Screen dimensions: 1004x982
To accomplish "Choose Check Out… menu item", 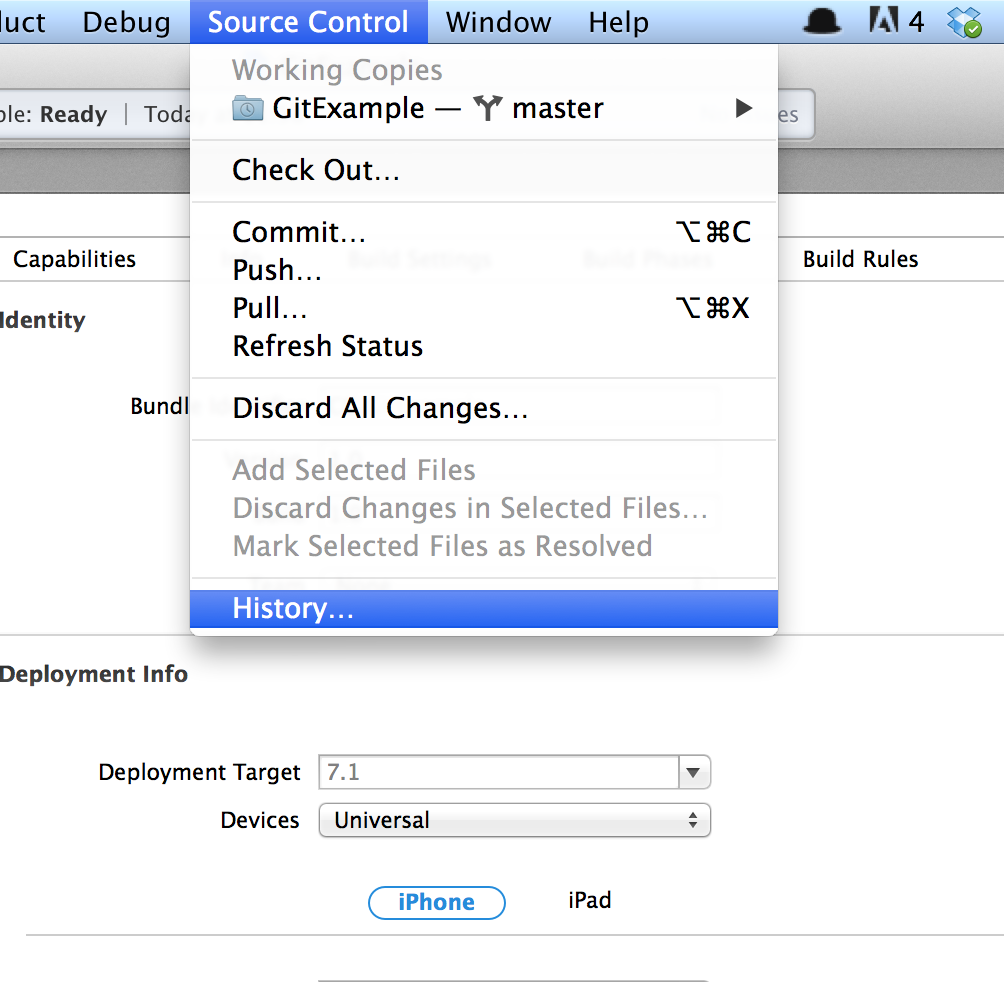I will (x=484, y=170).
